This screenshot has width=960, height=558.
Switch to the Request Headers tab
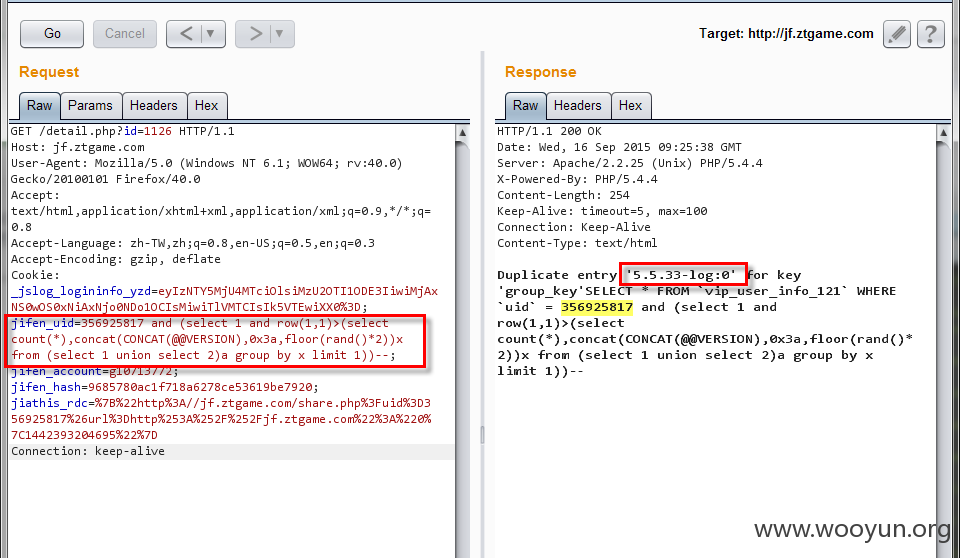(154, 106)
